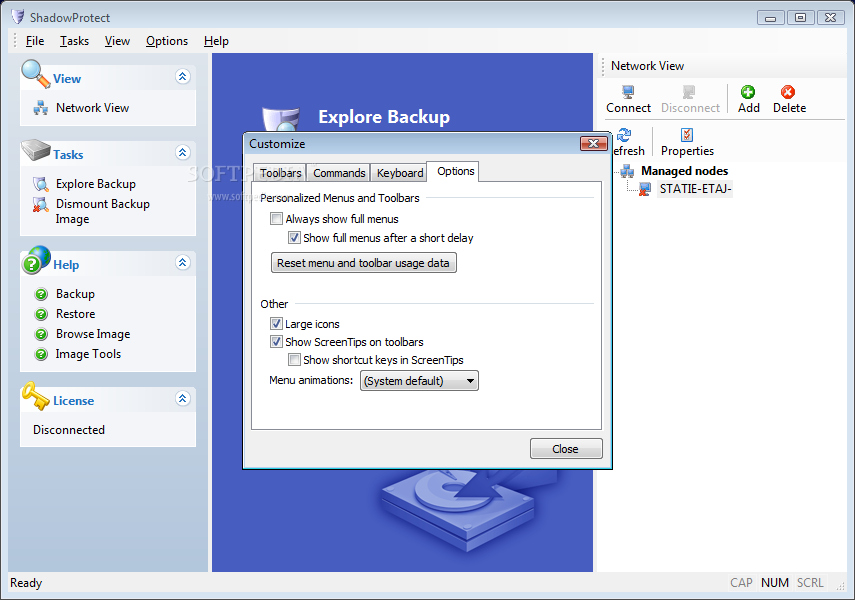Click the Close button in Customize dialog
The width and height of the screenshot is (855, 600).
click(566, 449)
